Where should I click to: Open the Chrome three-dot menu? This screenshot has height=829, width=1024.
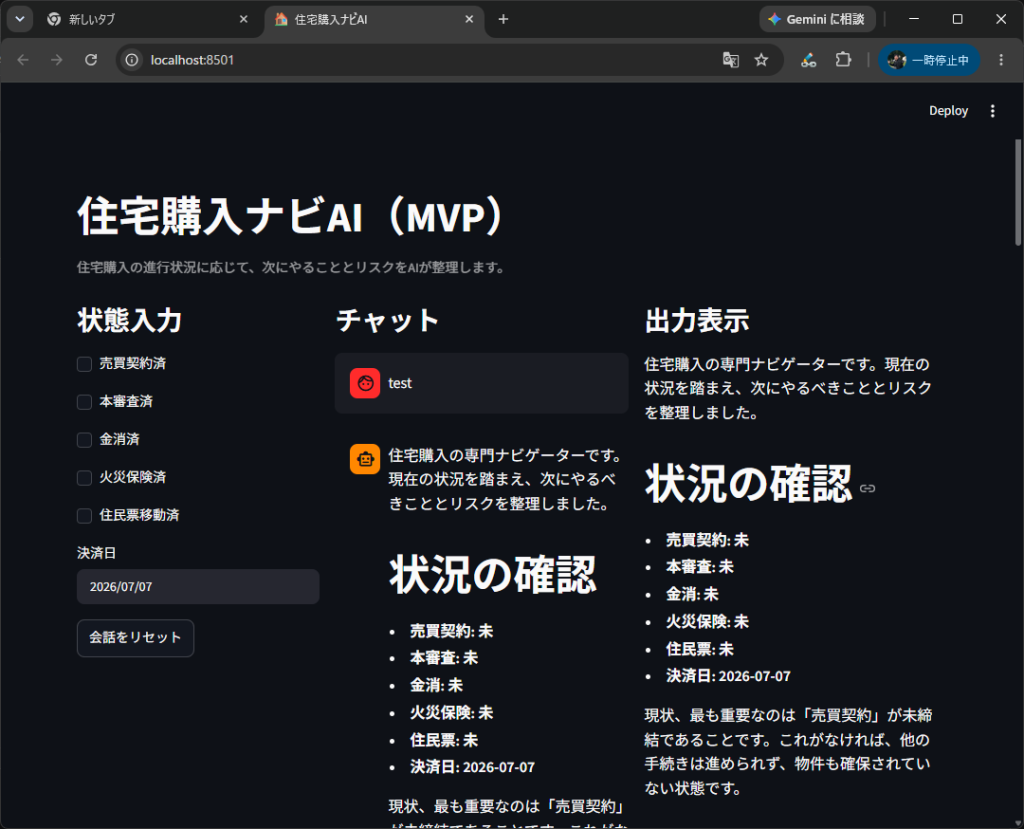(1001, 60)
